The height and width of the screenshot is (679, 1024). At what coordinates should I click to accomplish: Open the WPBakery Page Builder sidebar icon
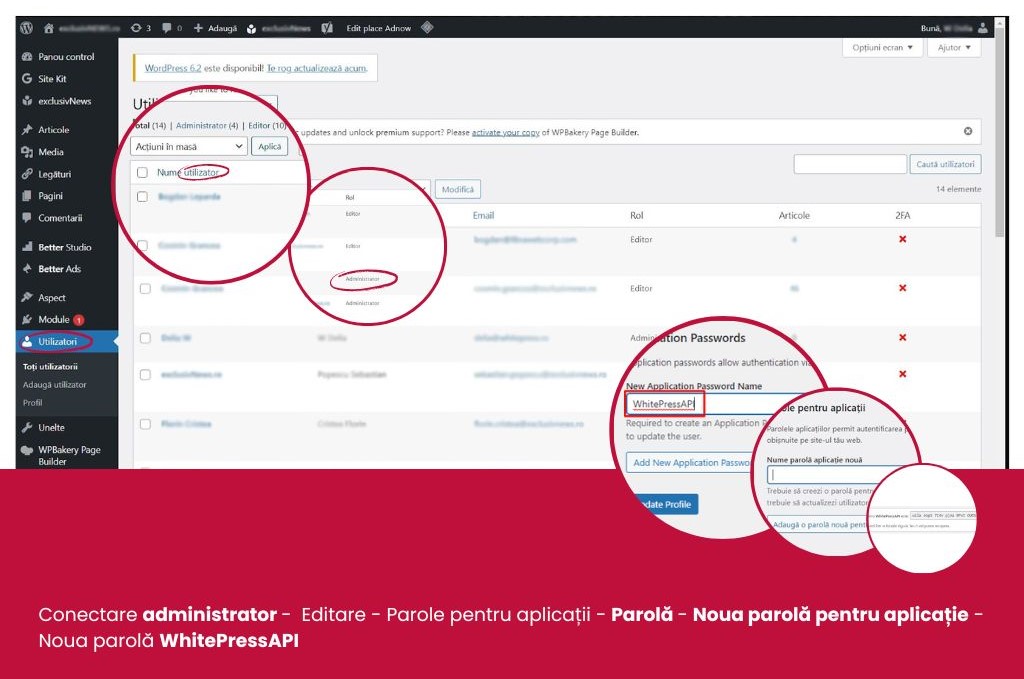click(x=27, y=450)
